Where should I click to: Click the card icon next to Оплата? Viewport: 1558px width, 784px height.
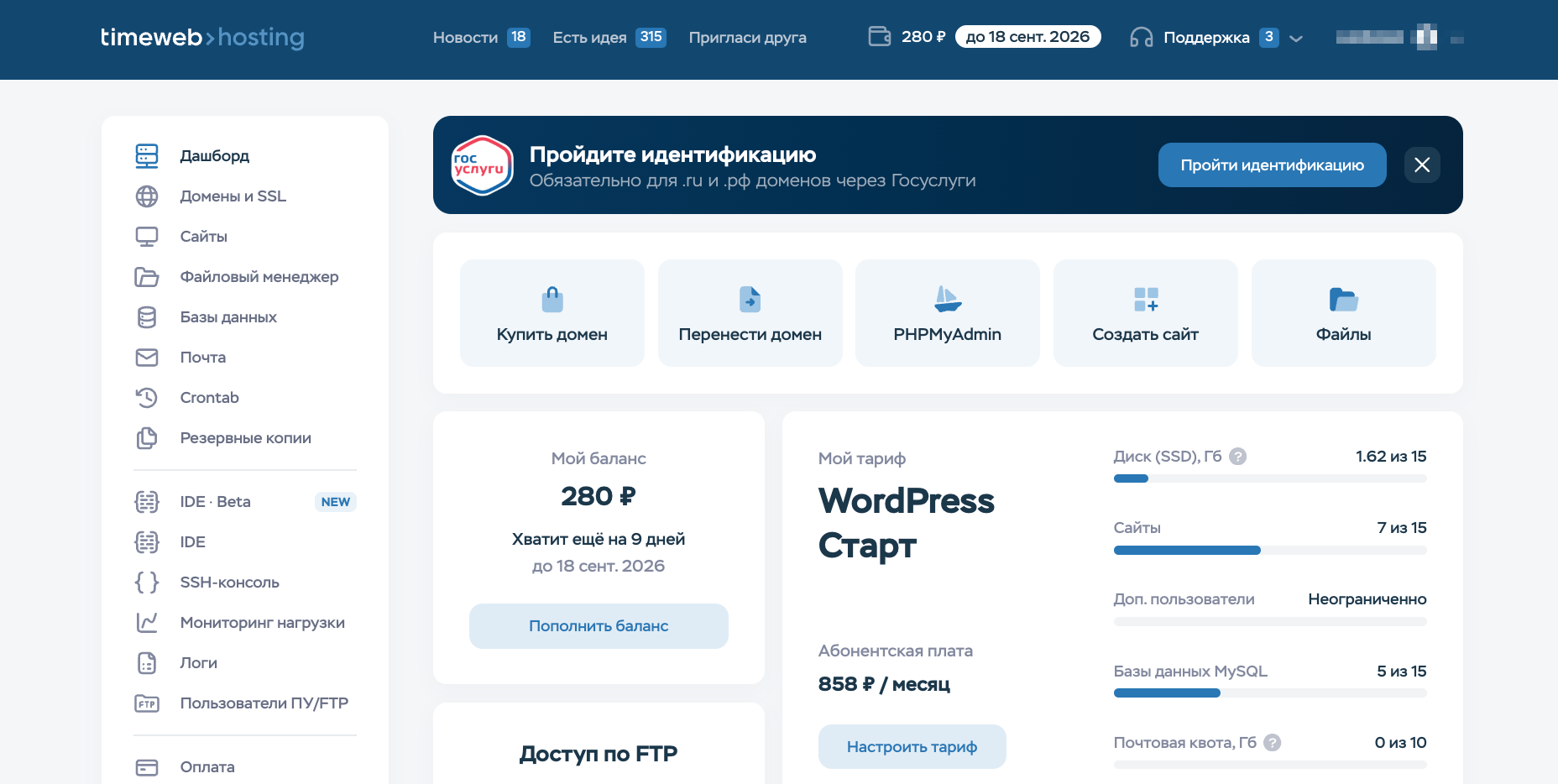click(147, 766)
